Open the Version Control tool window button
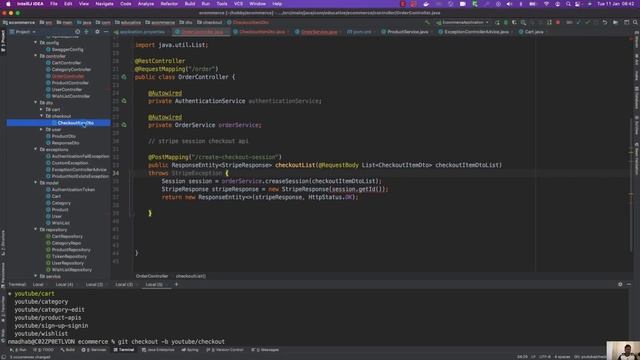Screen dimensions: 640x360 coord(225,350)
